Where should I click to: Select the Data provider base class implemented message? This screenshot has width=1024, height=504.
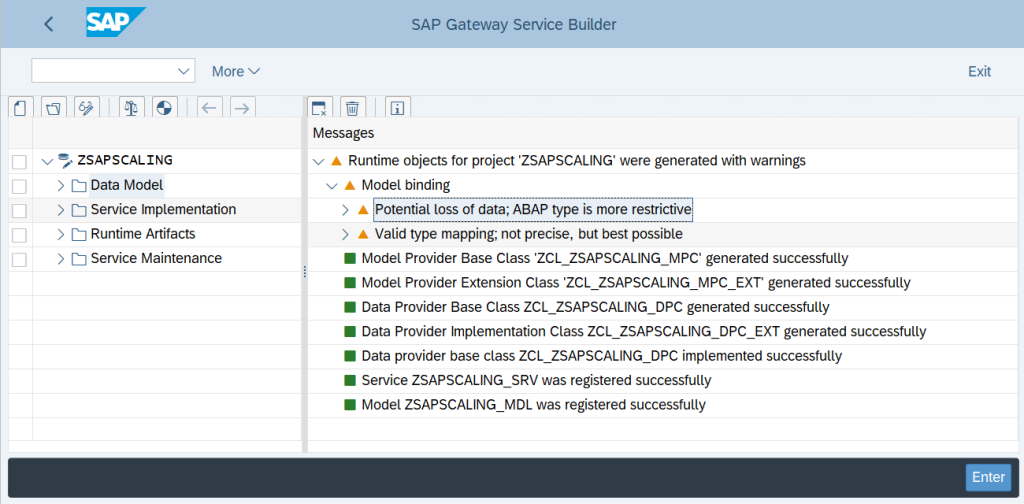pyautogui.click(x=601, y=356)
